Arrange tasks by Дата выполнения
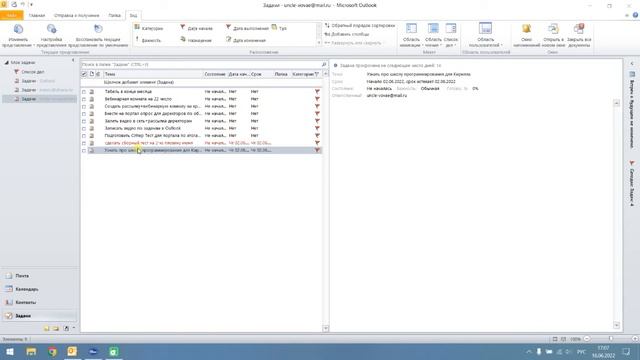This screenshot has width=640, height=360. (247, 28)
